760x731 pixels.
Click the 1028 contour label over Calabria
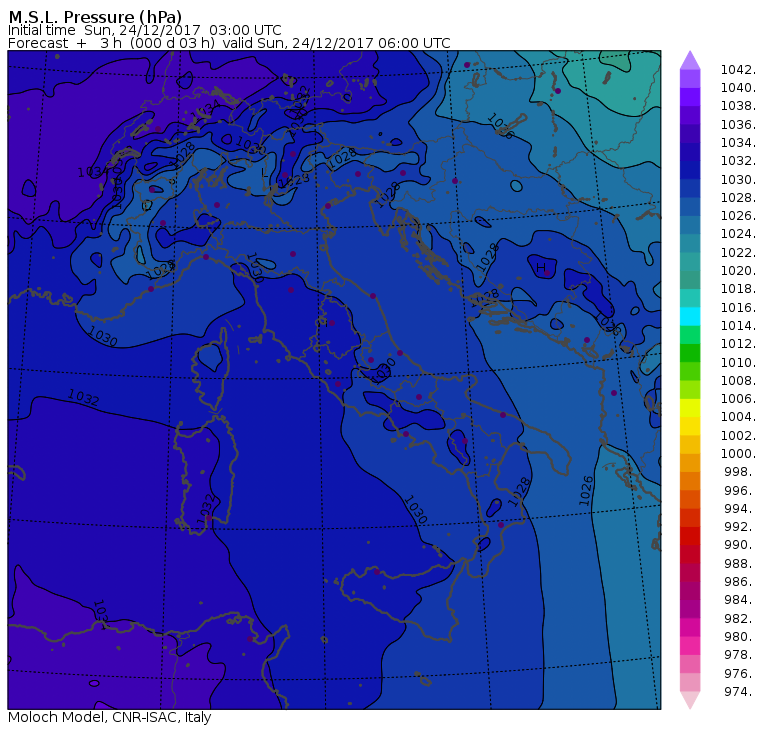[x=519, y=492]
